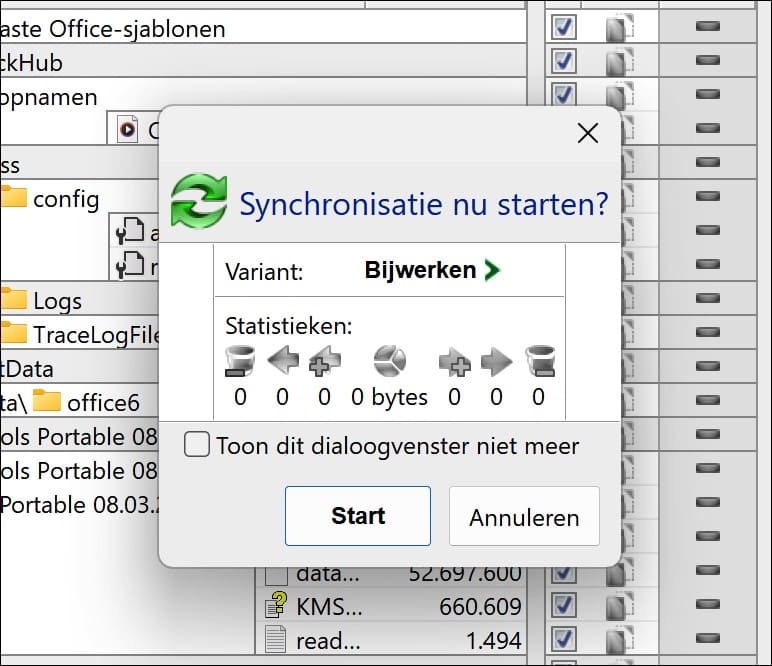Click the update-right arrow statistics icon
The image size is (772, 666).
click(x=496, y=362)
